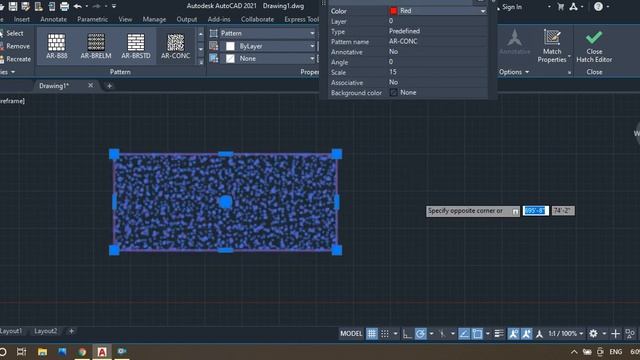Toggle Isometric Drafting in status bar
Image resolution: width=640 pixels, height=360 pixels.
[x=442, y=334]
